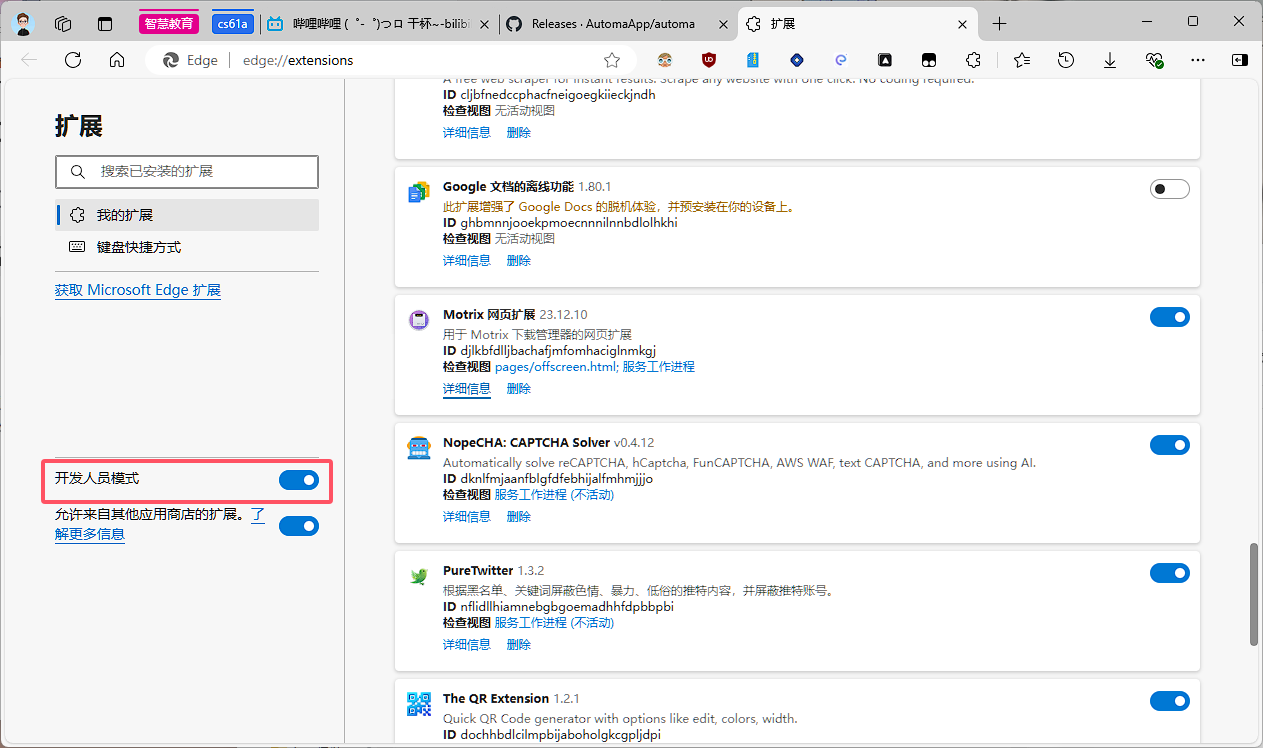The height and width of the screenshot is (748, 1263).
Task: Enable the Google 文档的离线功能 extension
Action: click(1170, 189)
